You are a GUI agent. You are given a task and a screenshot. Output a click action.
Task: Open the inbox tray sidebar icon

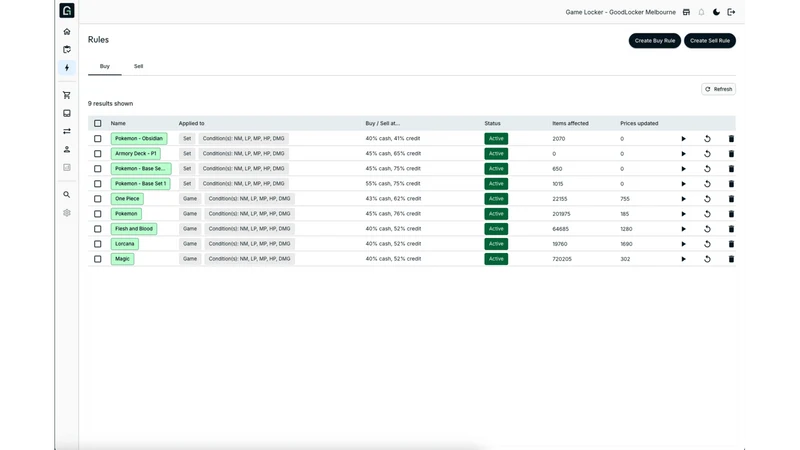67,113
